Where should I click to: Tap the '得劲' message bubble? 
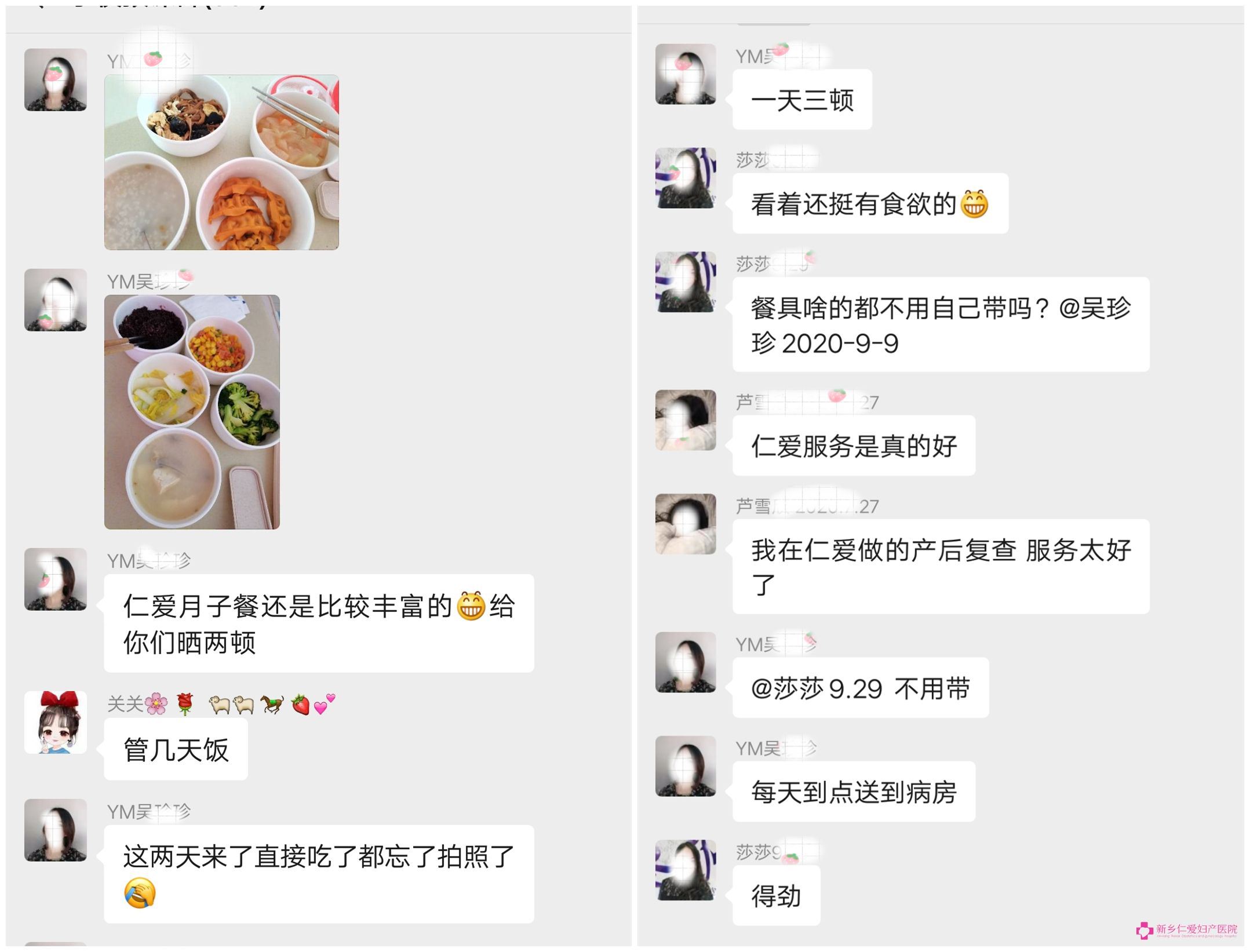tap(777, 895)
